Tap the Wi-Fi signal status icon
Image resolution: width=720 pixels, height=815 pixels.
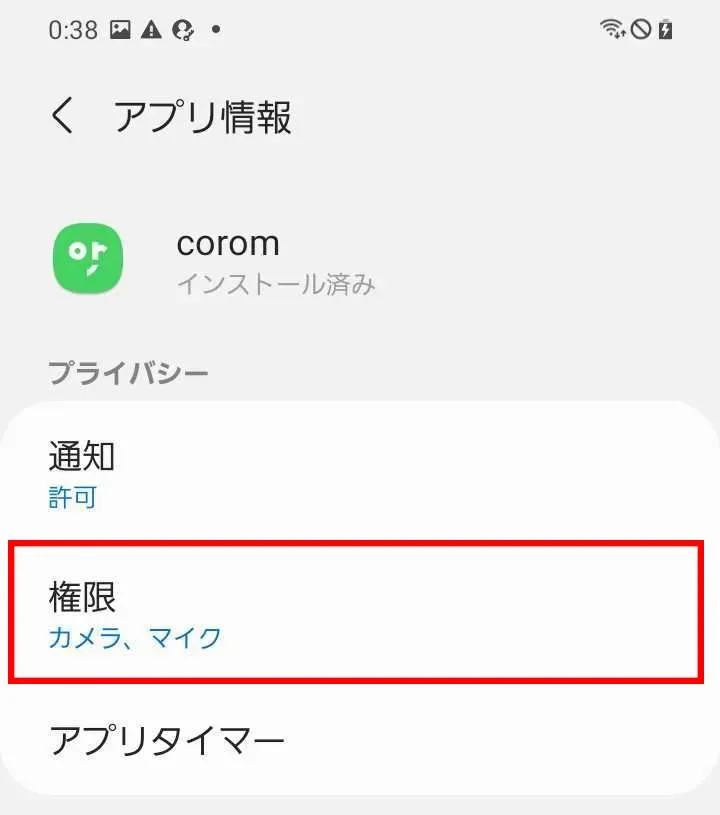[612, 29]
